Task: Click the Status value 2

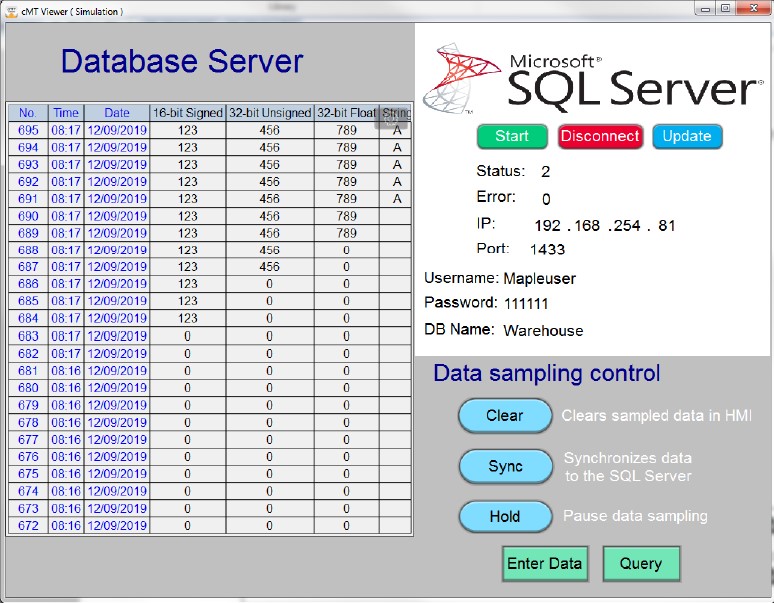Action: (545, 172)
